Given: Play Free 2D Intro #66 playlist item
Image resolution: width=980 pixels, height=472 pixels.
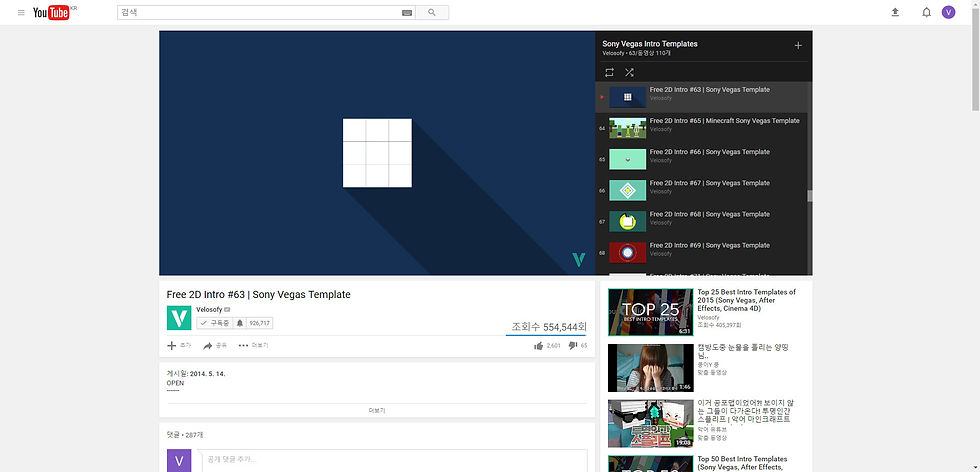Looking at the screenshot, I should point(701,159).
